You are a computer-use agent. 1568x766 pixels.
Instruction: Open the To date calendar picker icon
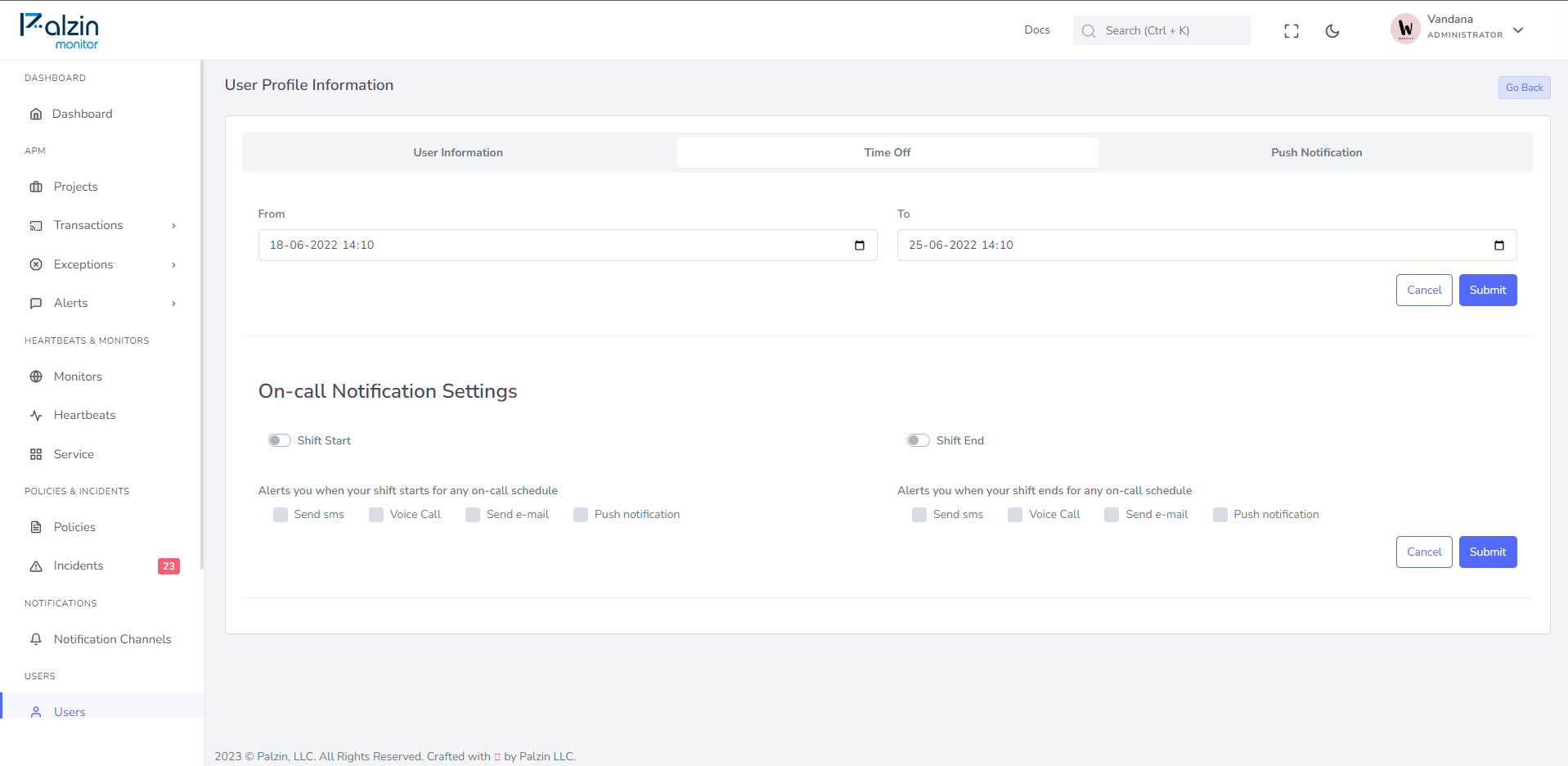(1499, 245)
